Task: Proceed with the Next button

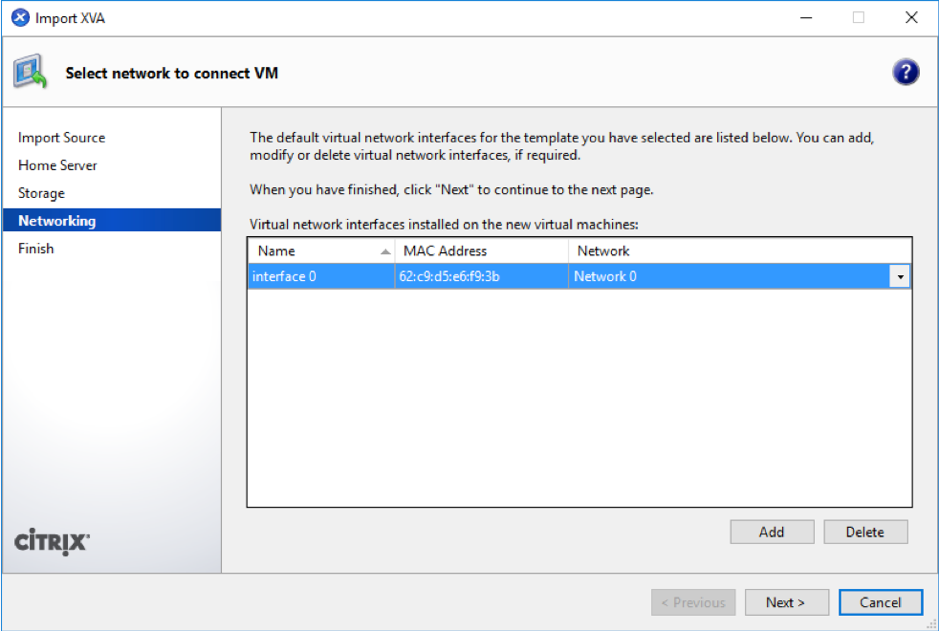Action: point(786,602)
